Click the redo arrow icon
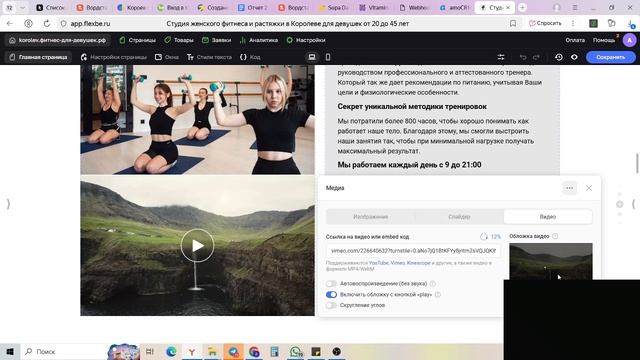This screenshot has width=640, height=360. pos(536,57)
